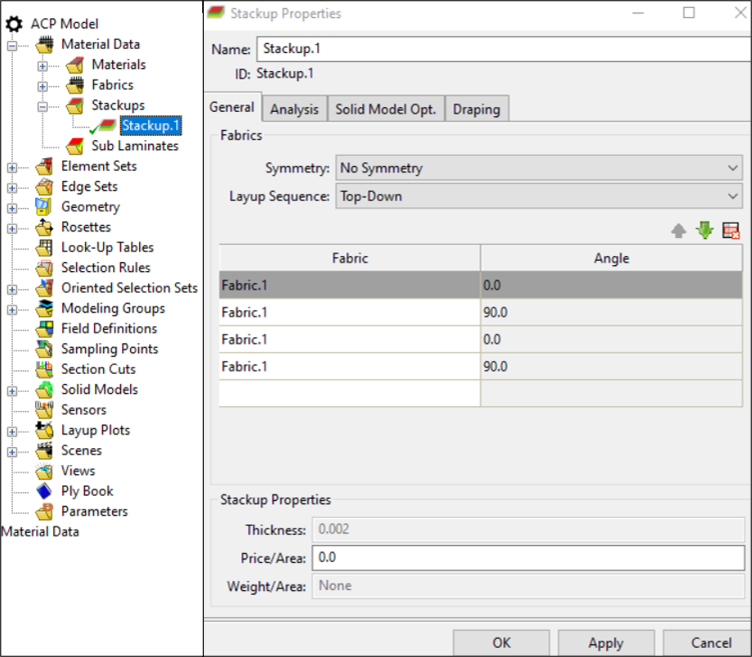752x657 pixels.
Task: Expand the Oriented Selection Sets node
Action: pos(12,289)
